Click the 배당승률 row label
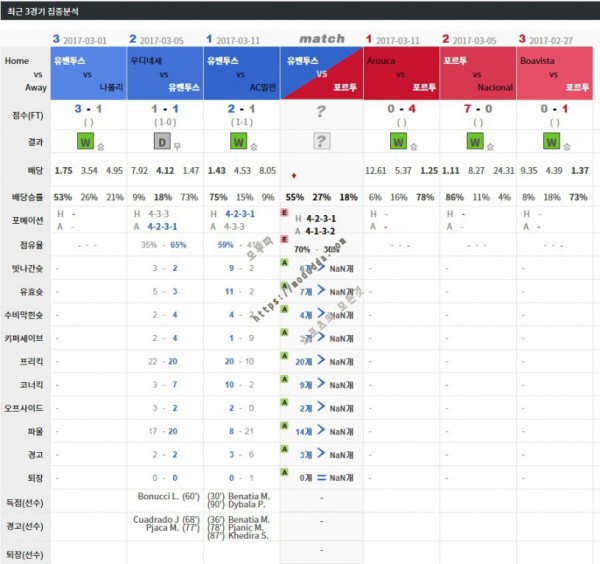Screen dimensions: 600x564 28,197
